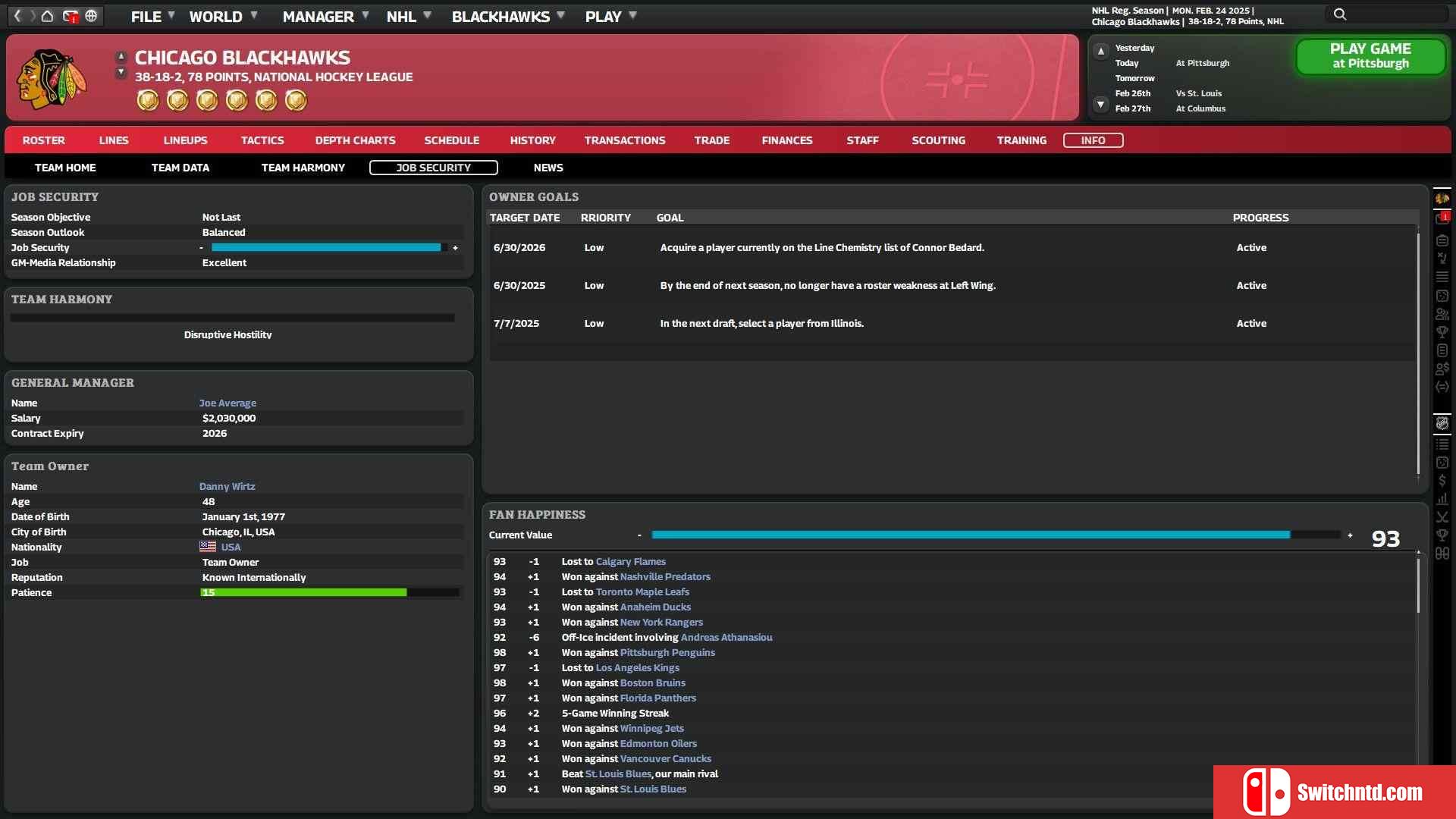Screen dimensions: 1456x819
Task: Expand the PLAY menu dropdown
Action: click(x=611, y=16)
